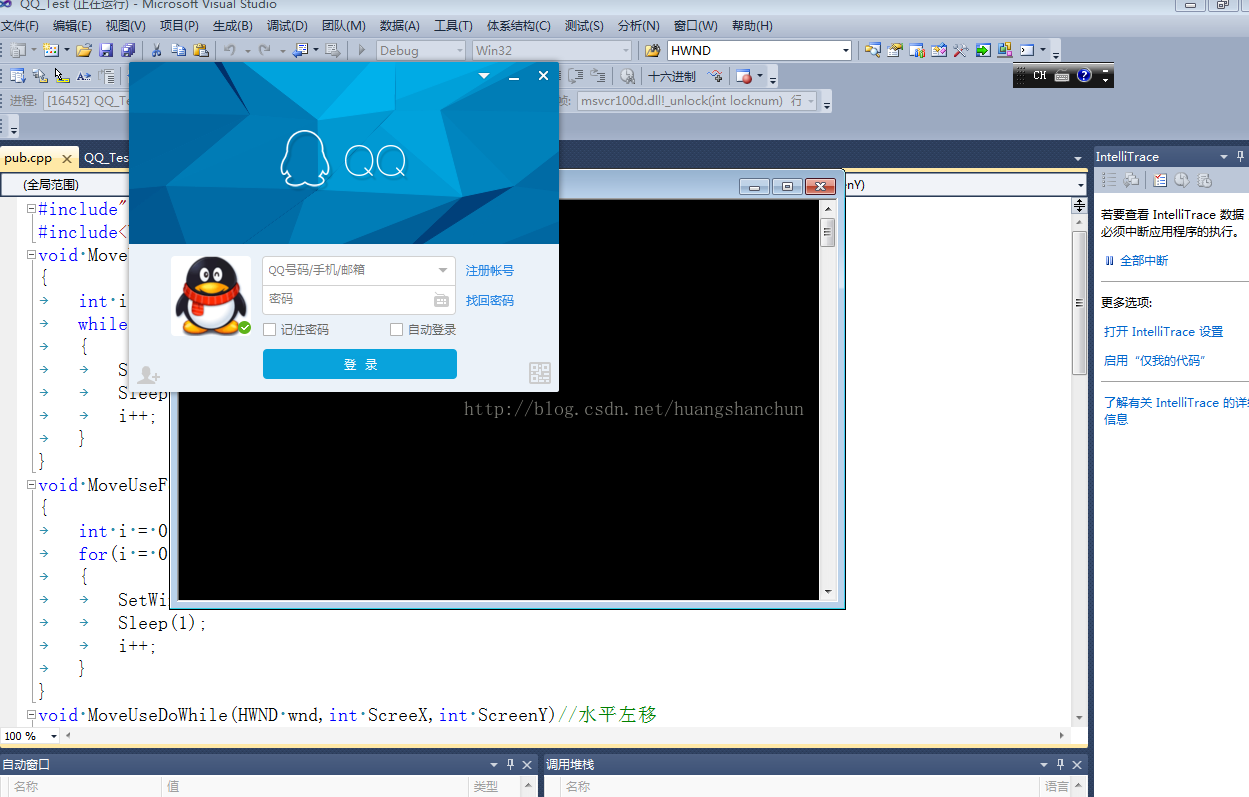
Task: Open the 调用堆栈 panel options dropdown
Action: click(1045, 764)
